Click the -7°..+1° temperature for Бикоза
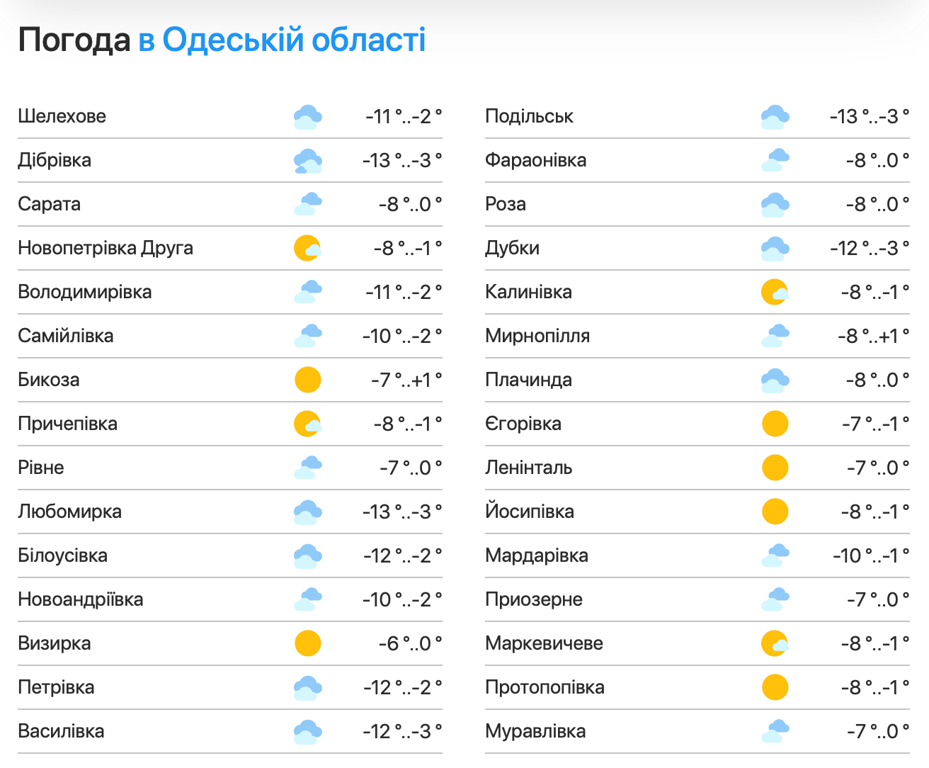 click(404, 380)
